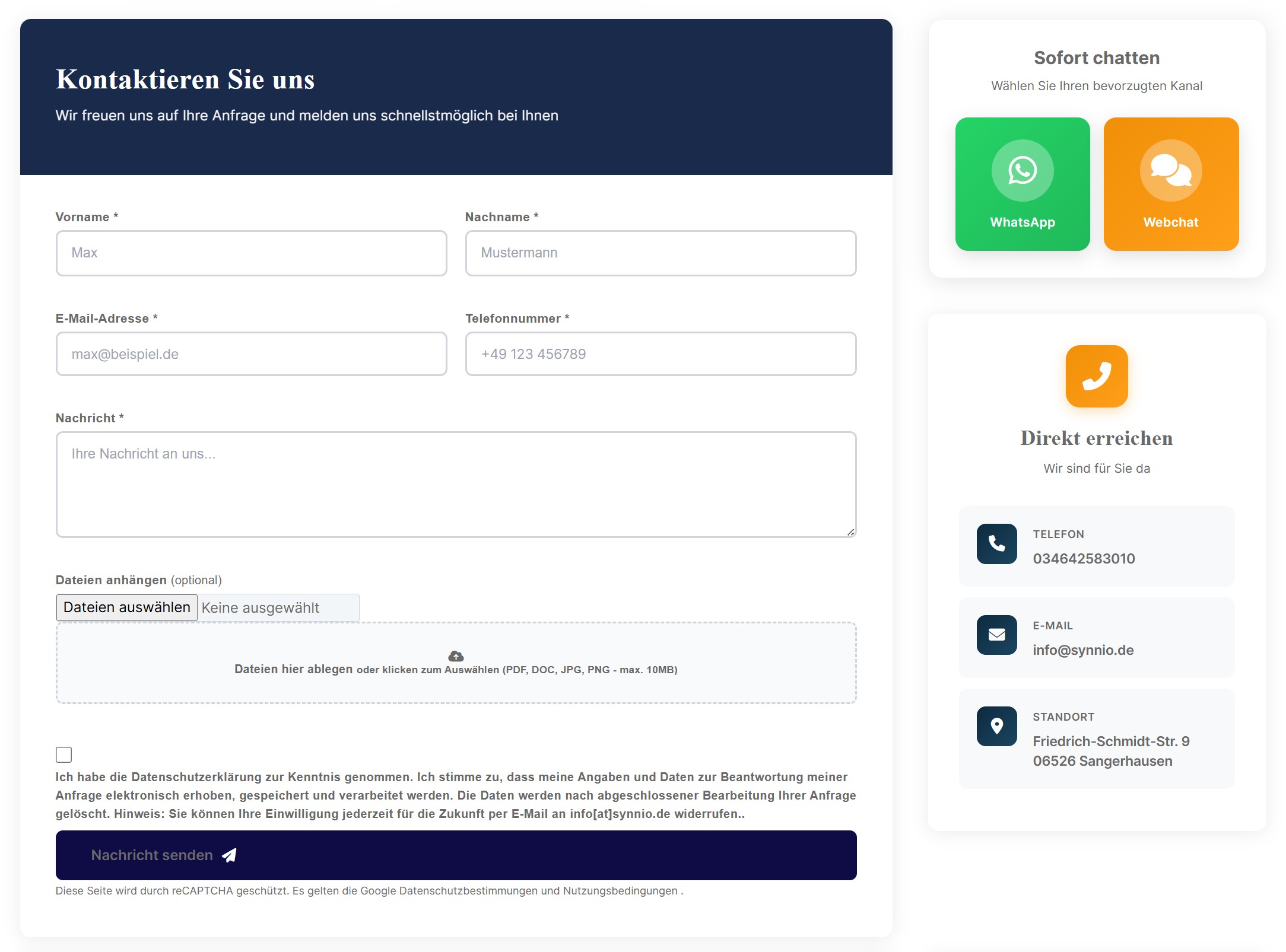Submit with Nachricht senden button
Viewport: 1286px width, 952px height.
click(x=456, y=855)
